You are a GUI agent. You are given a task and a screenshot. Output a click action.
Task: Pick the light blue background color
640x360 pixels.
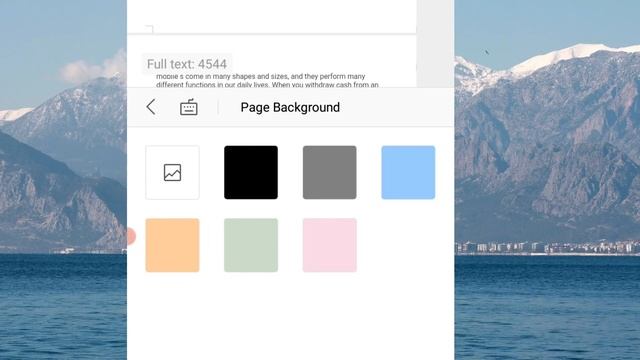pyautogui.click(x=408, y=172)
